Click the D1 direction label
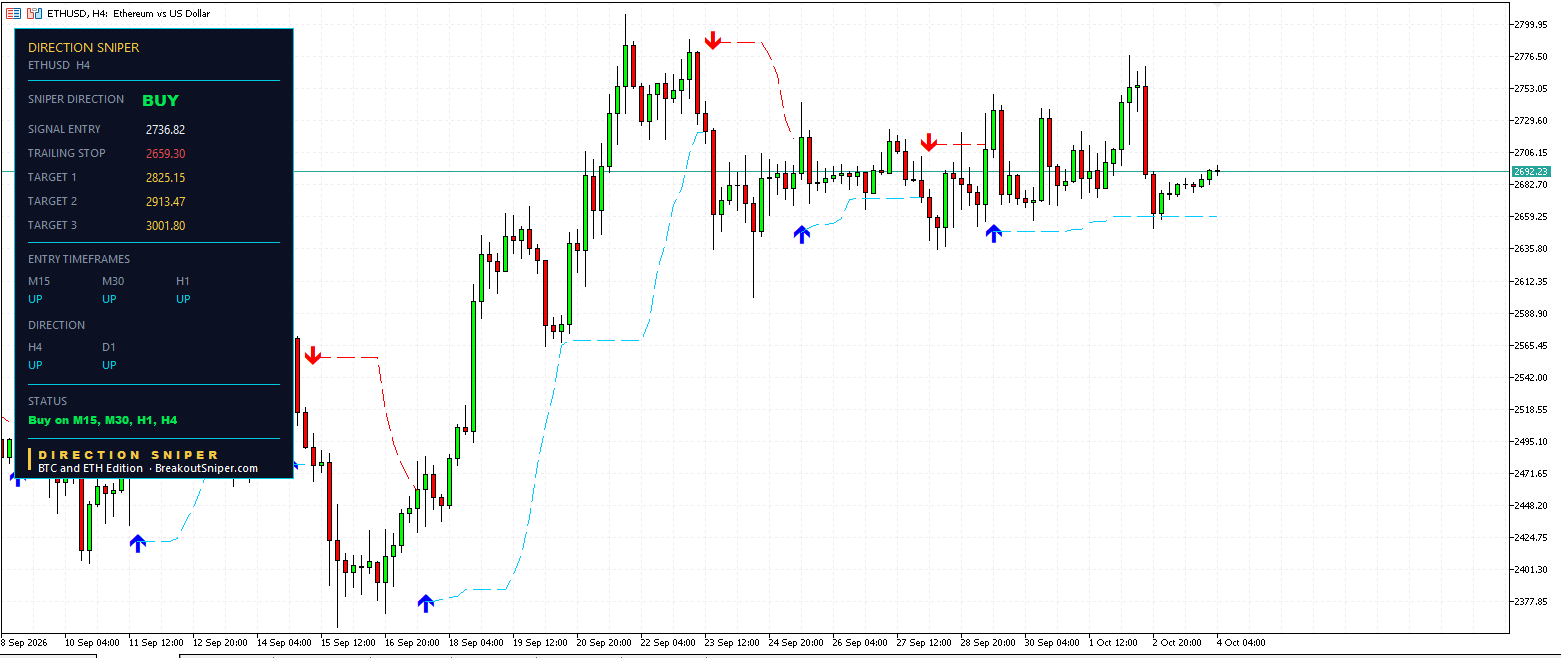The width and height of the screenshot is (1561, 658). click(x=109, y=347)
